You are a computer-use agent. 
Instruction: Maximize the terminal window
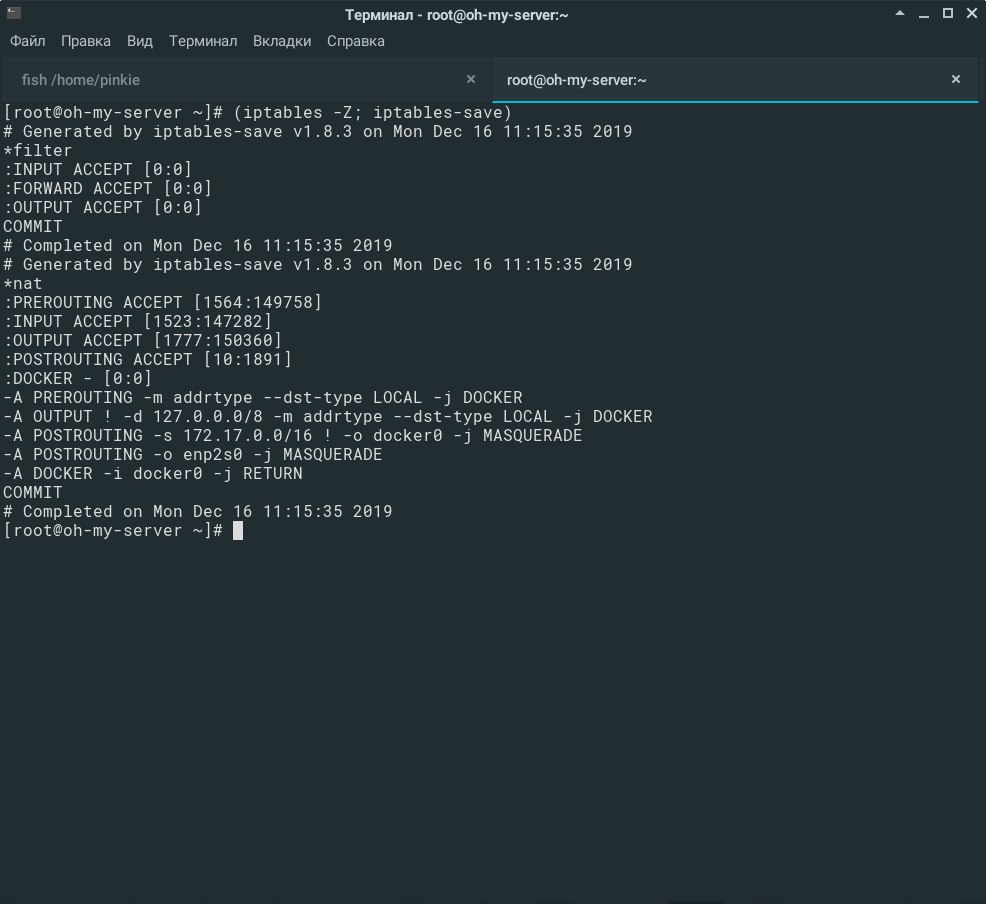(x=948, y=13)
